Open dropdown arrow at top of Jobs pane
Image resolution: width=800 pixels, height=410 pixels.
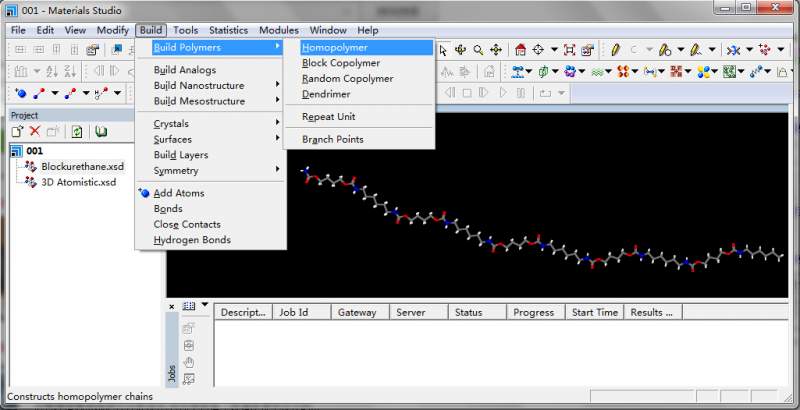205,305
